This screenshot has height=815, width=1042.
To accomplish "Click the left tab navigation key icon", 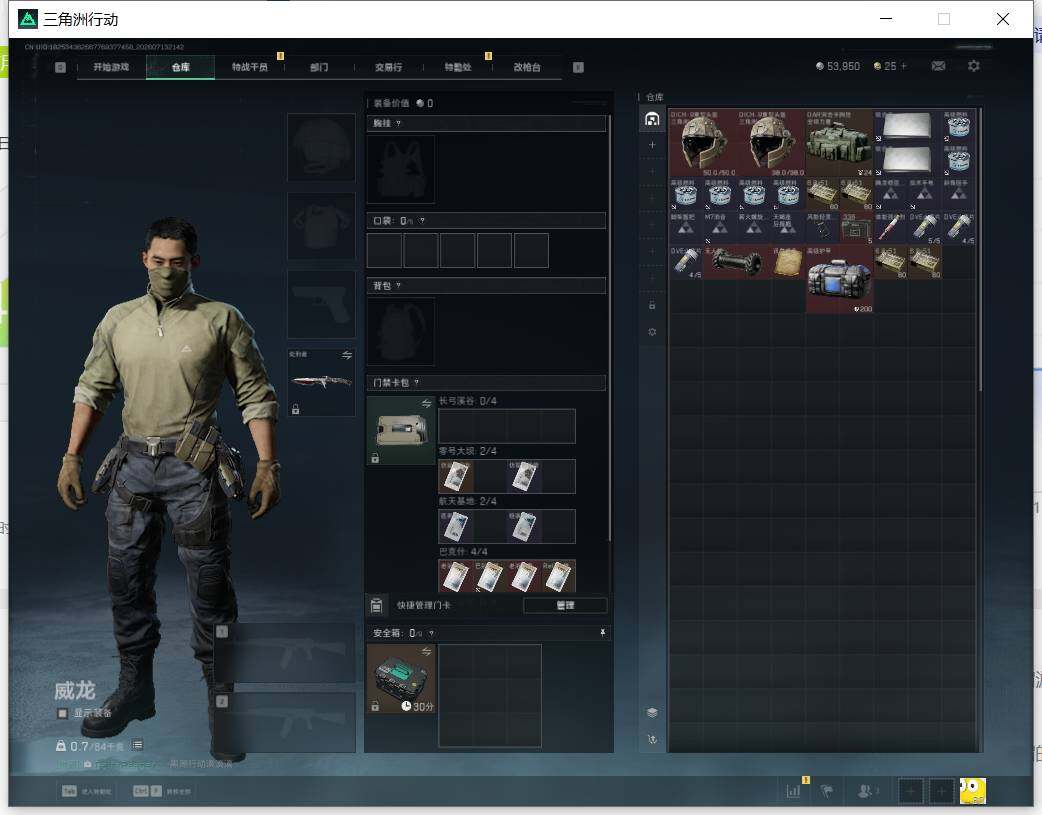I will [x=60, y=67].
